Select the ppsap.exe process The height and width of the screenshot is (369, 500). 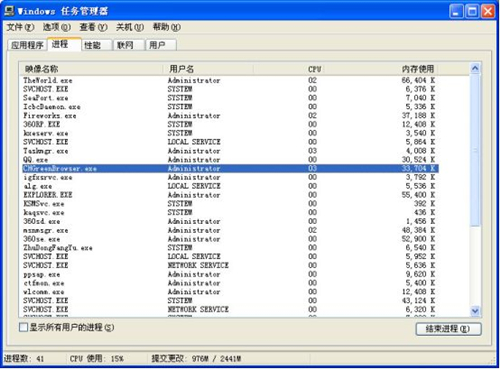click(x=229, y=274)
